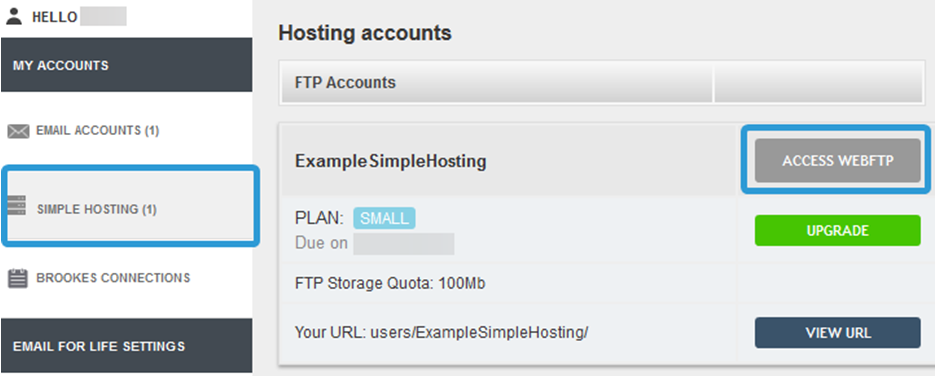Open the EMAIL FOR LIFE SETTINGS section

pyautogui.click(x=127, y=346)
